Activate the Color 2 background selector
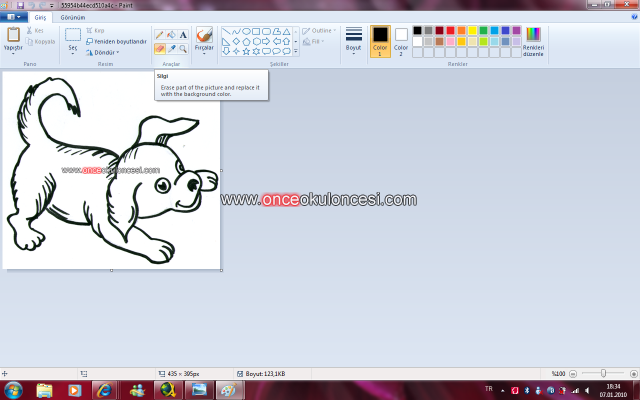Viewport: 640px width, 400px height. [x=401, y=40]
